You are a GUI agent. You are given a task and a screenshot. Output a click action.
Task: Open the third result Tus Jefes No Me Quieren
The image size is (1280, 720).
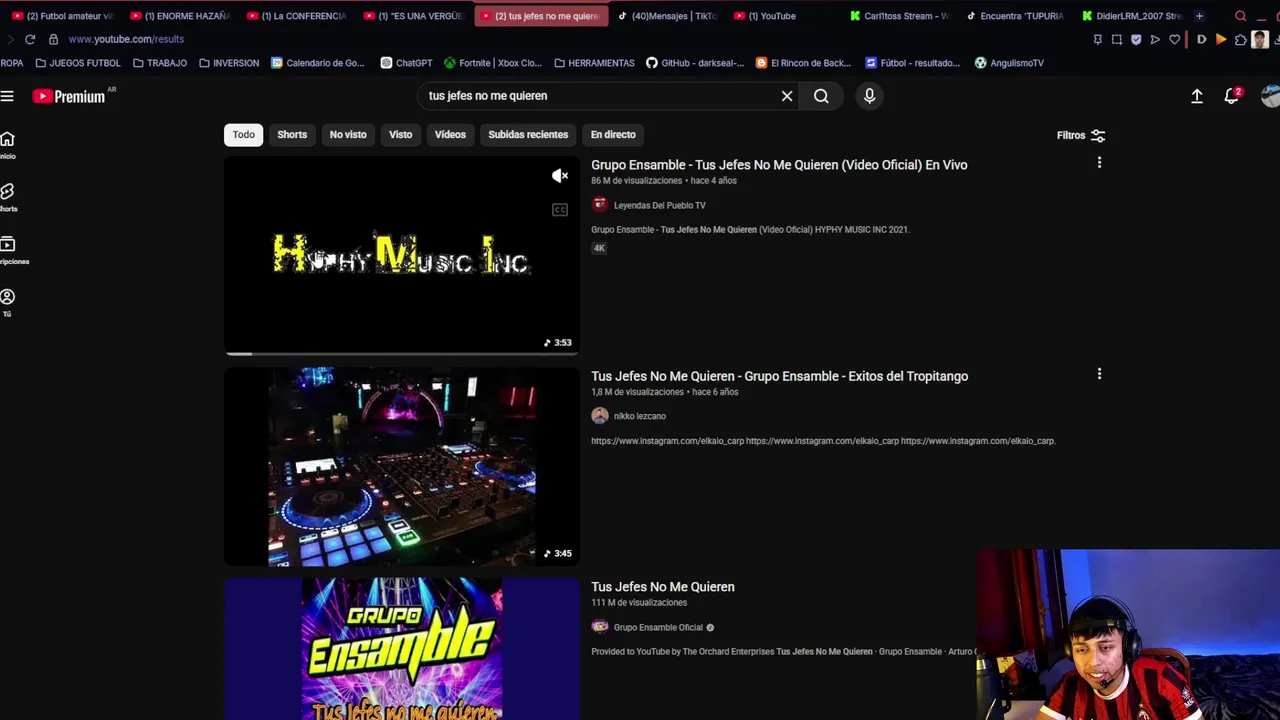coord(662,587)
